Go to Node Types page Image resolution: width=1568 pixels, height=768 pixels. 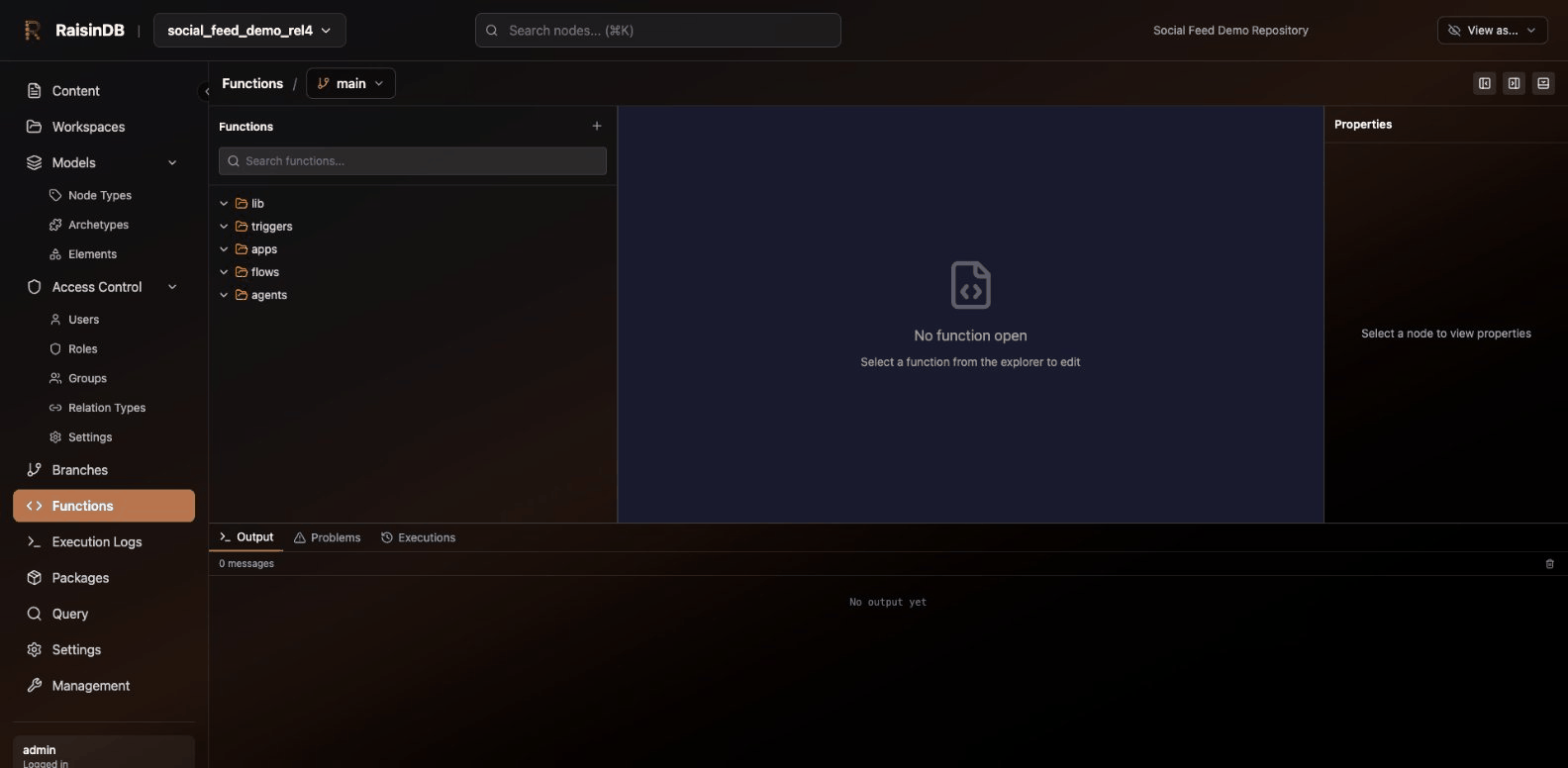pos(99,196)
